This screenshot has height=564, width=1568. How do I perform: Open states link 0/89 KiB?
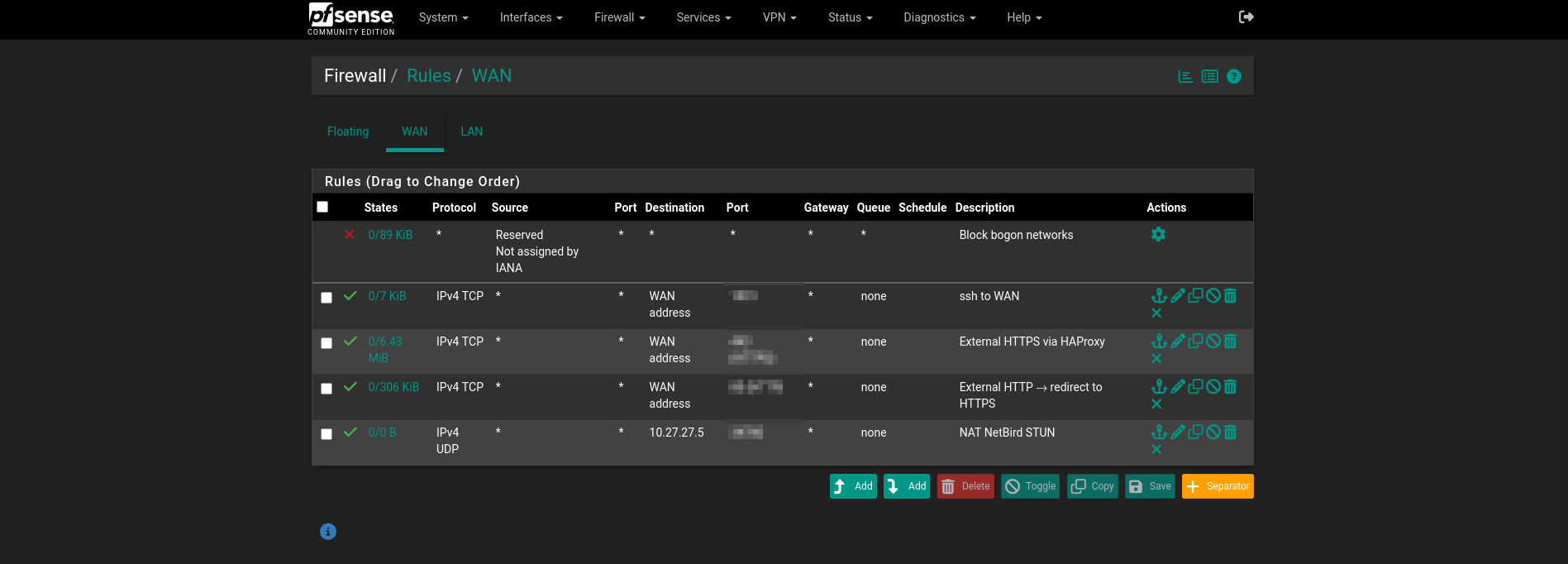click(390, 235)
